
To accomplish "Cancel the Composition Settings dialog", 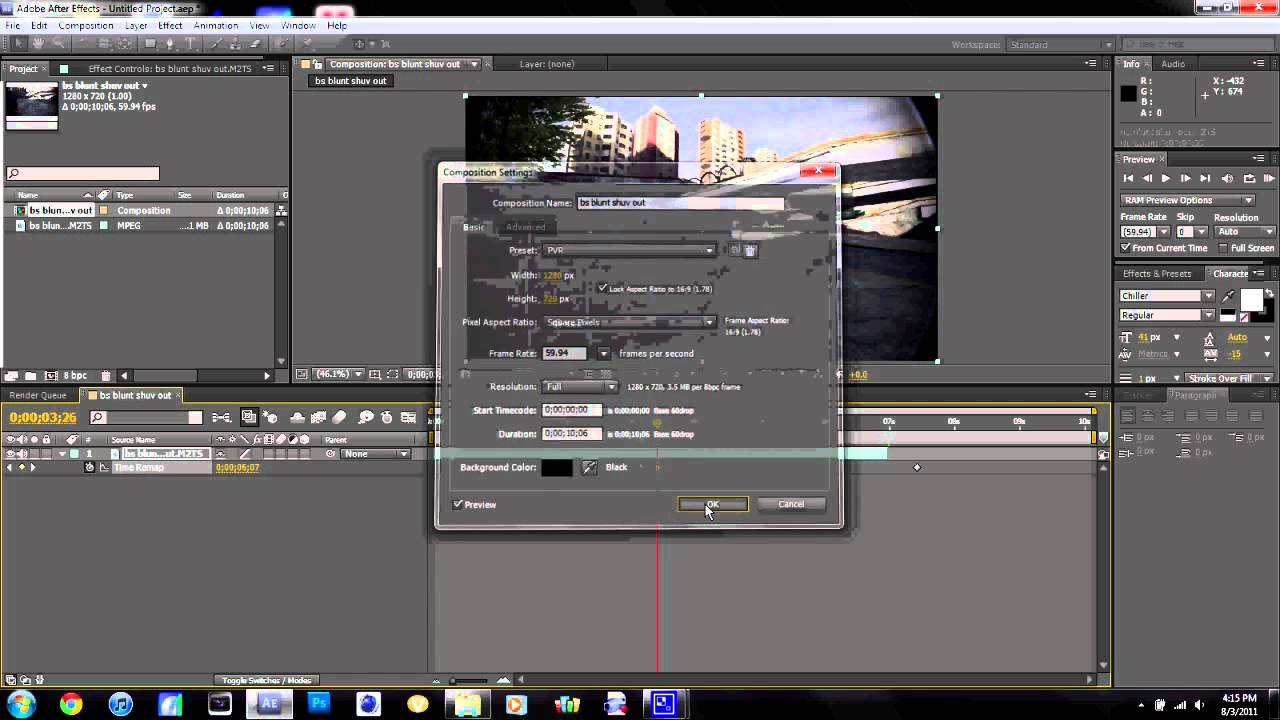I will click(791, 504).
